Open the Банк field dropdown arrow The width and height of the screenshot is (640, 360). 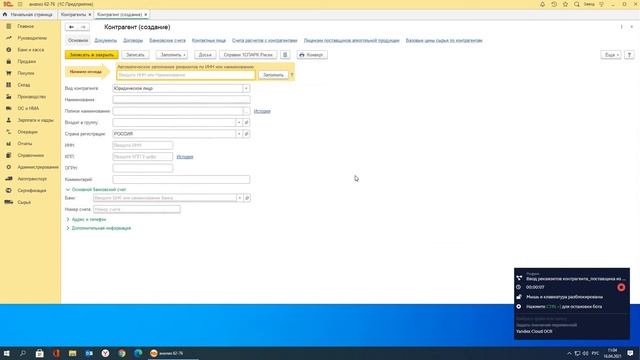pyautogui.click(x=240, y=198)
